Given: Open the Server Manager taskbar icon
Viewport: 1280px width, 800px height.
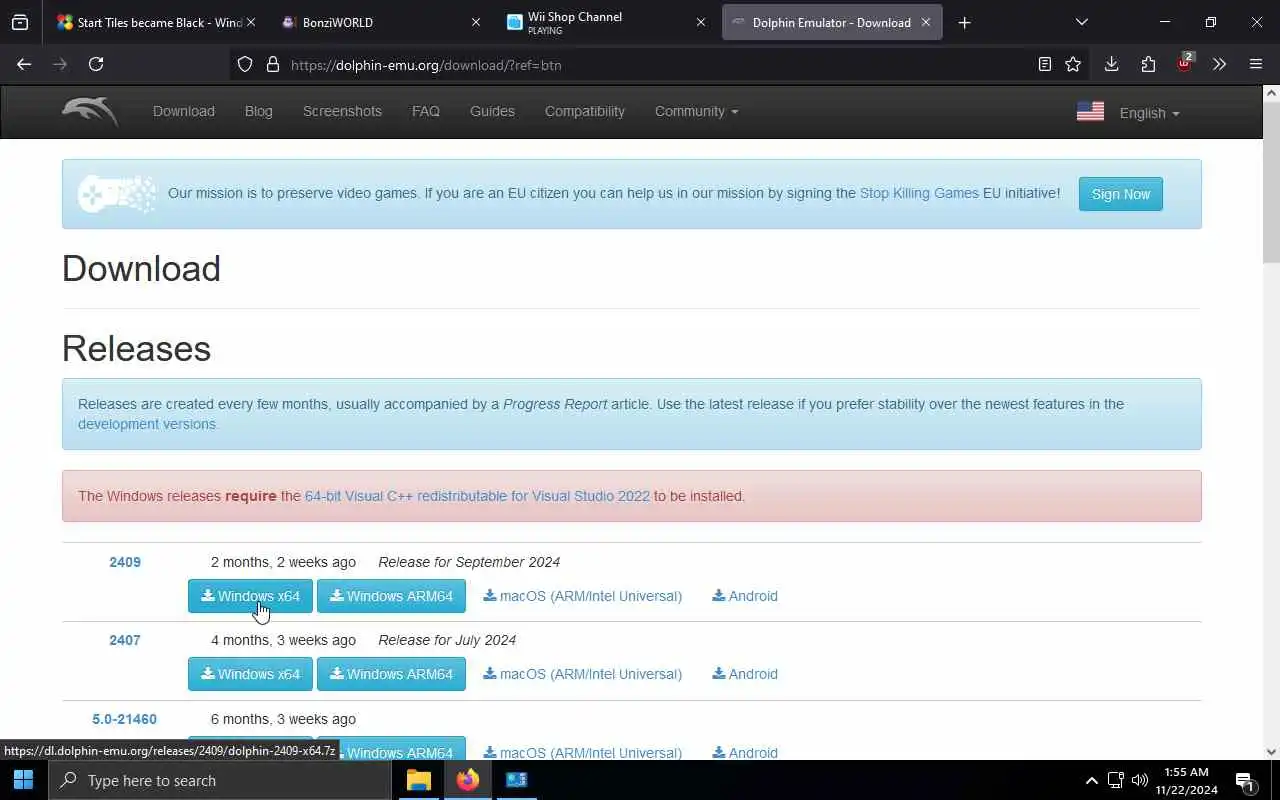Looking at the screenshot, I should point(516,780).
